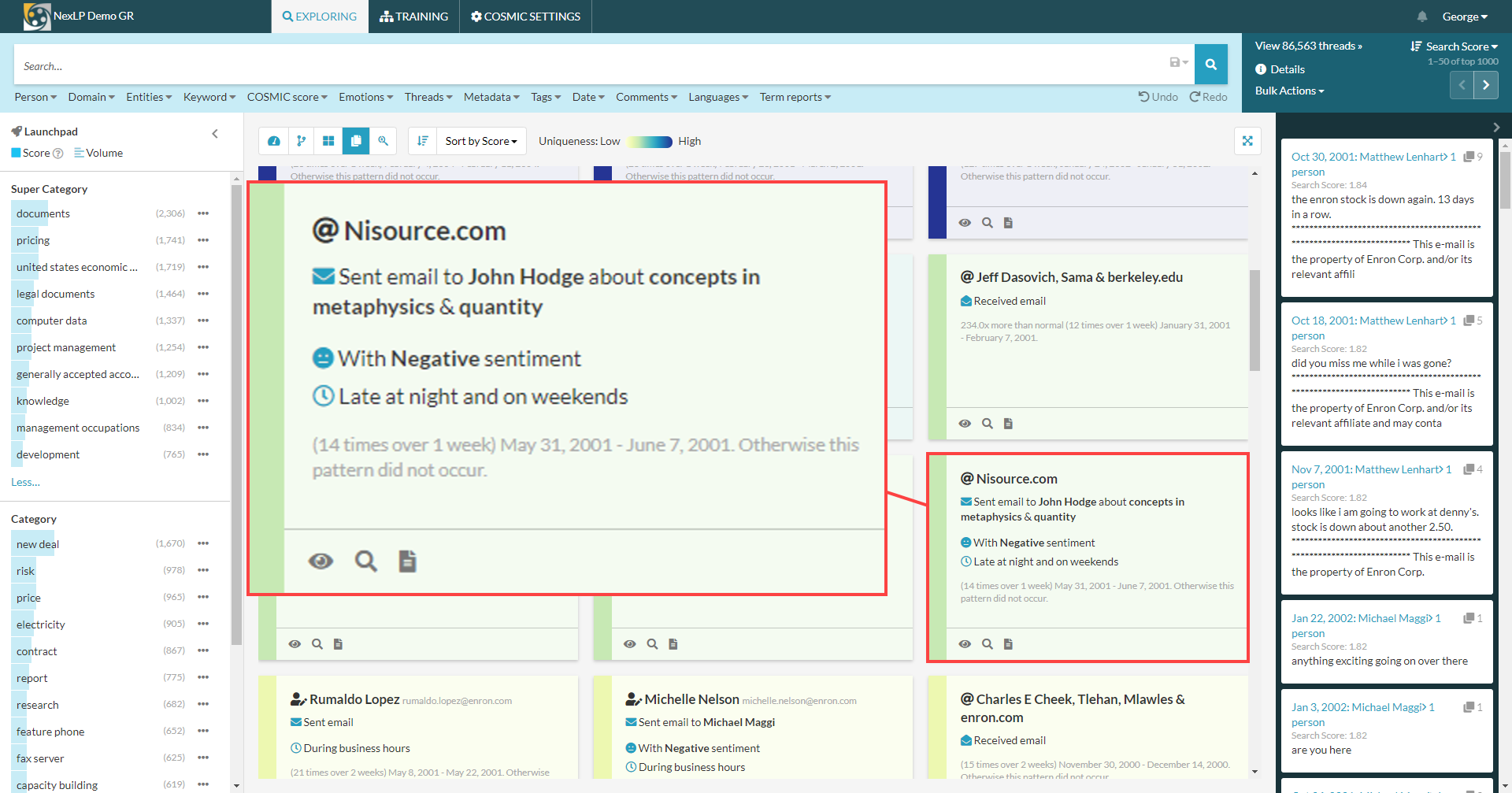Switch to the branch tree view
Viewport: 1512px width, 793px height.
[x=301, y=141]
